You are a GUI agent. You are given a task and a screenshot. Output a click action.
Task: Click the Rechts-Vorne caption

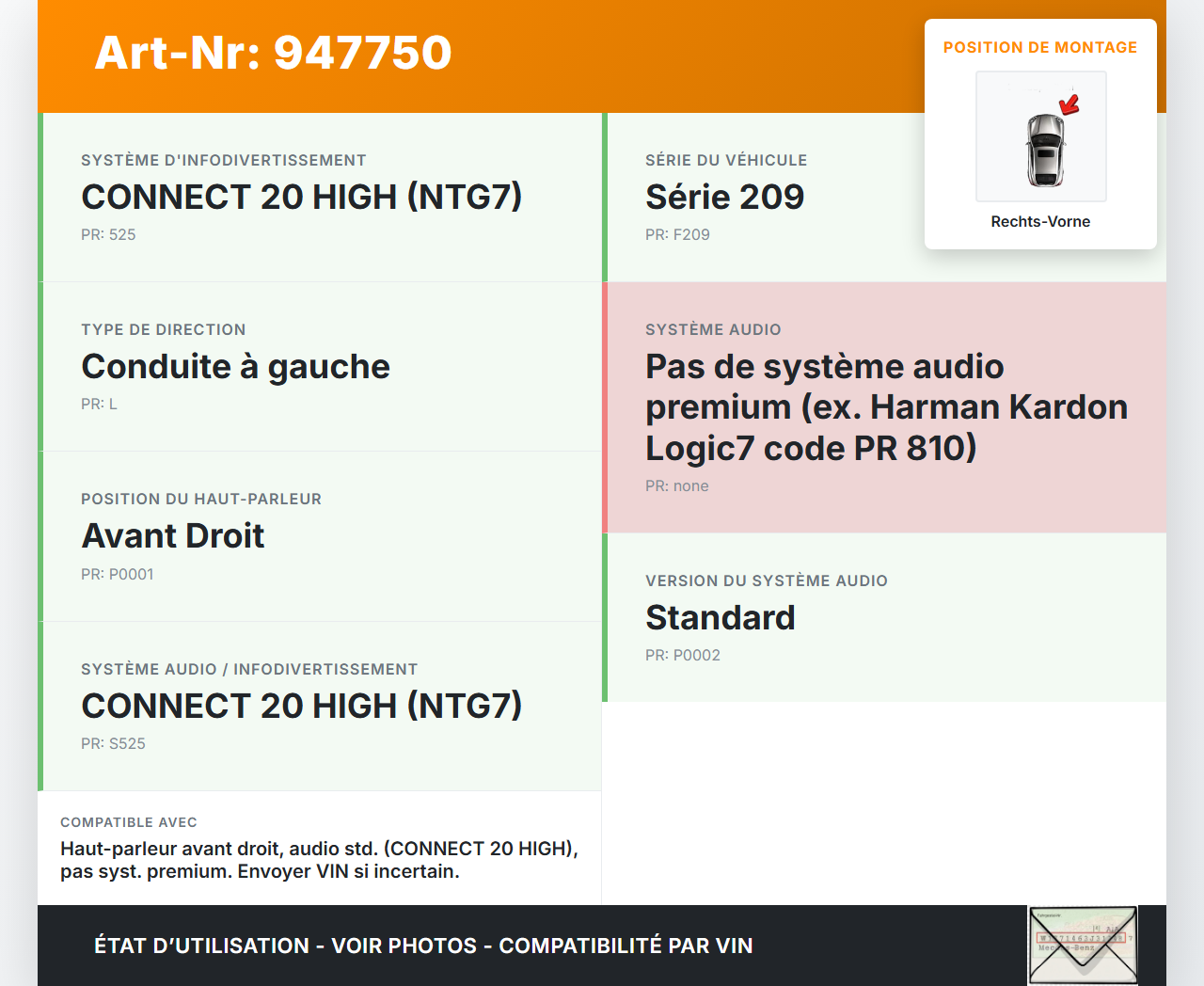(1040, 221)
